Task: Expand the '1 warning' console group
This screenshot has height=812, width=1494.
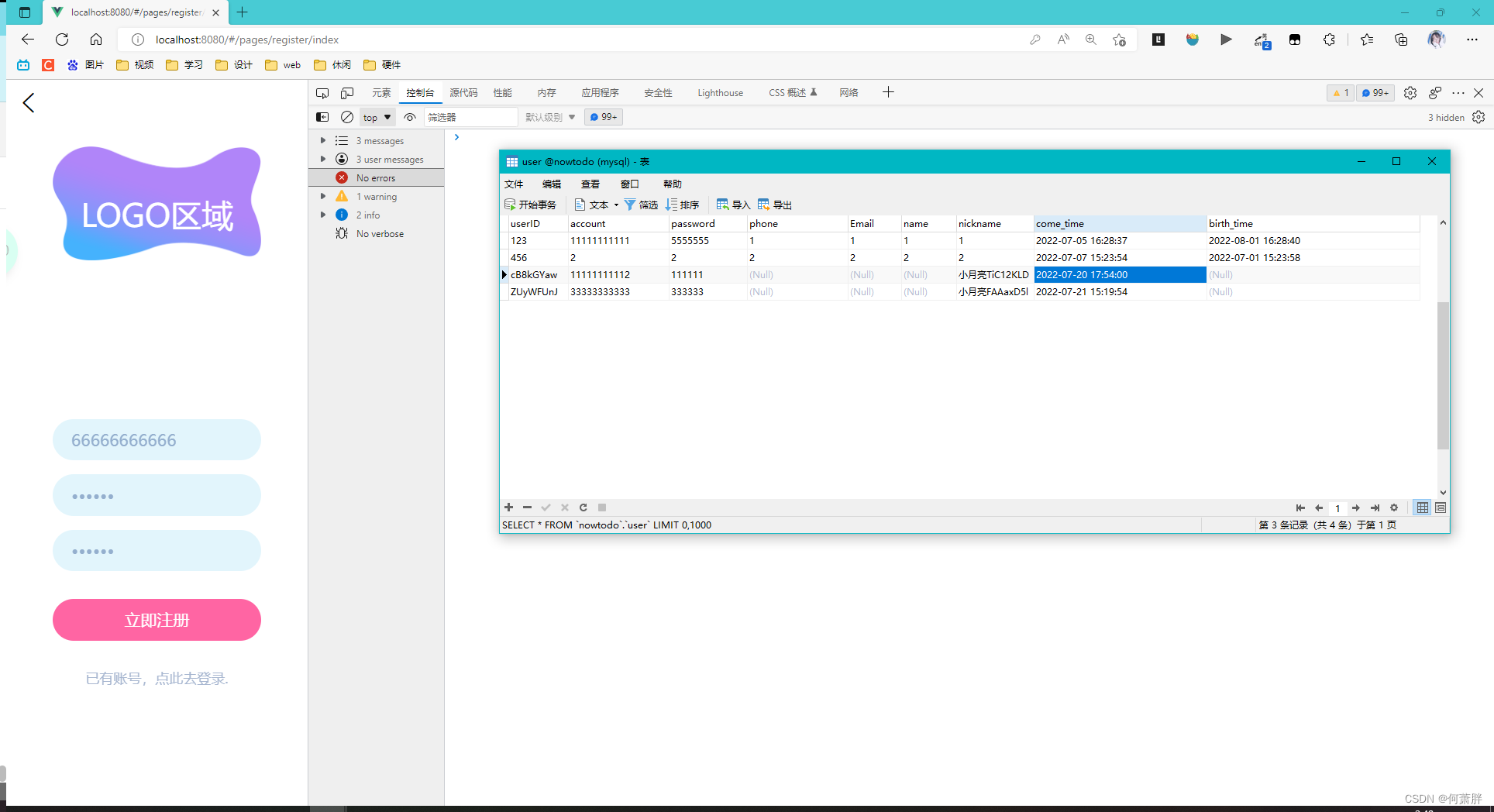Action: point(324,196)
